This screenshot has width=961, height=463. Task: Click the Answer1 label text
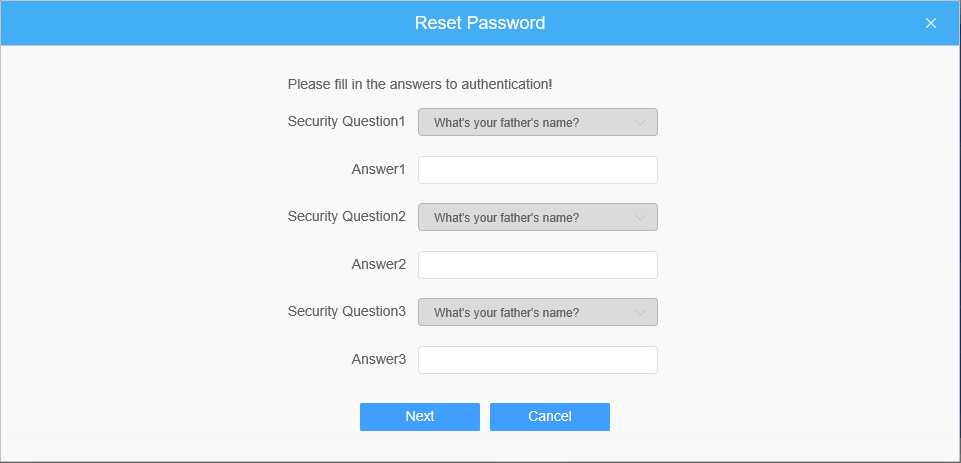pyautogui.click(x=378, y=169)
